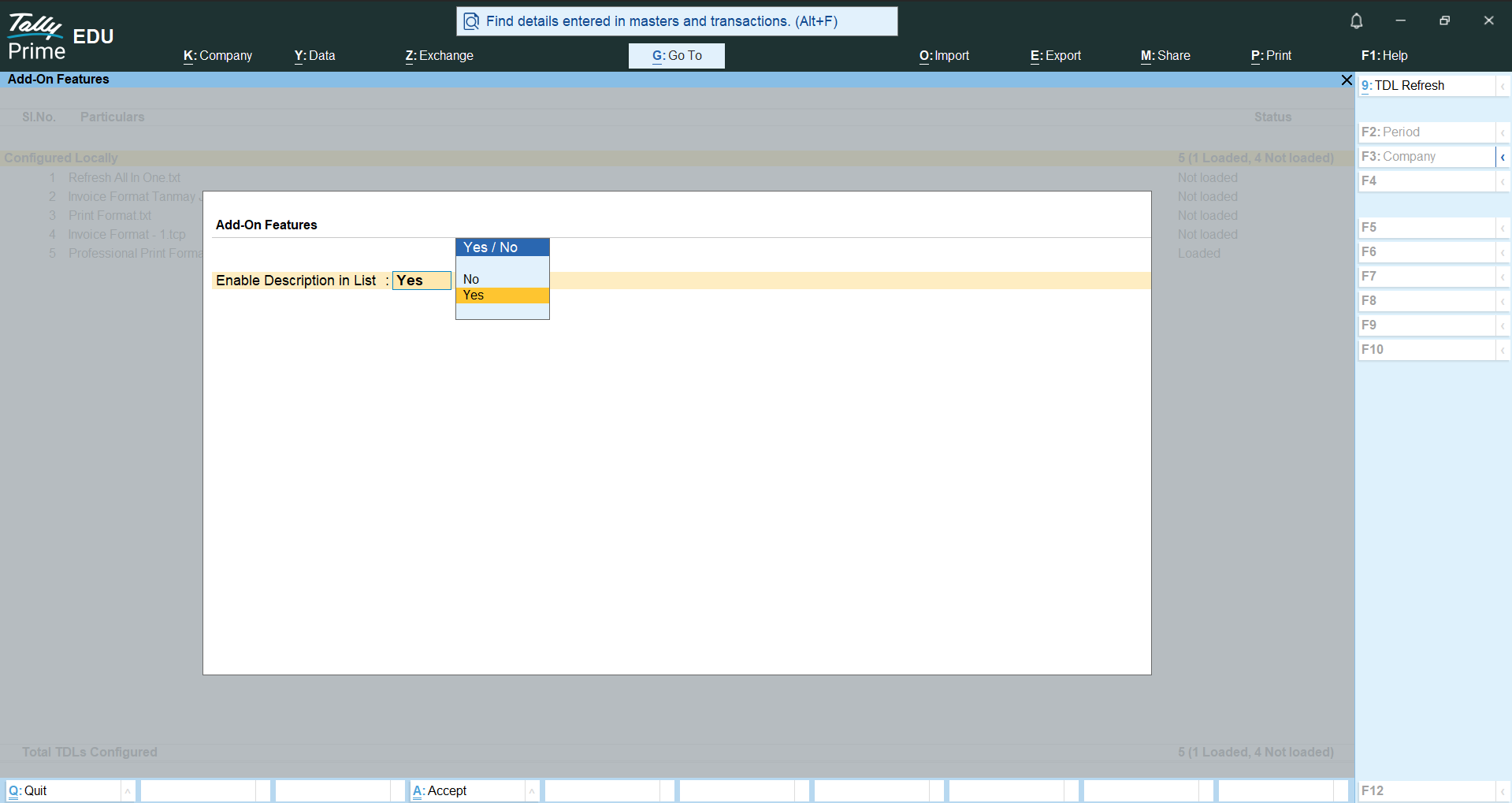
Task: Click the Yes / No list header
Action: click(503, 247)
